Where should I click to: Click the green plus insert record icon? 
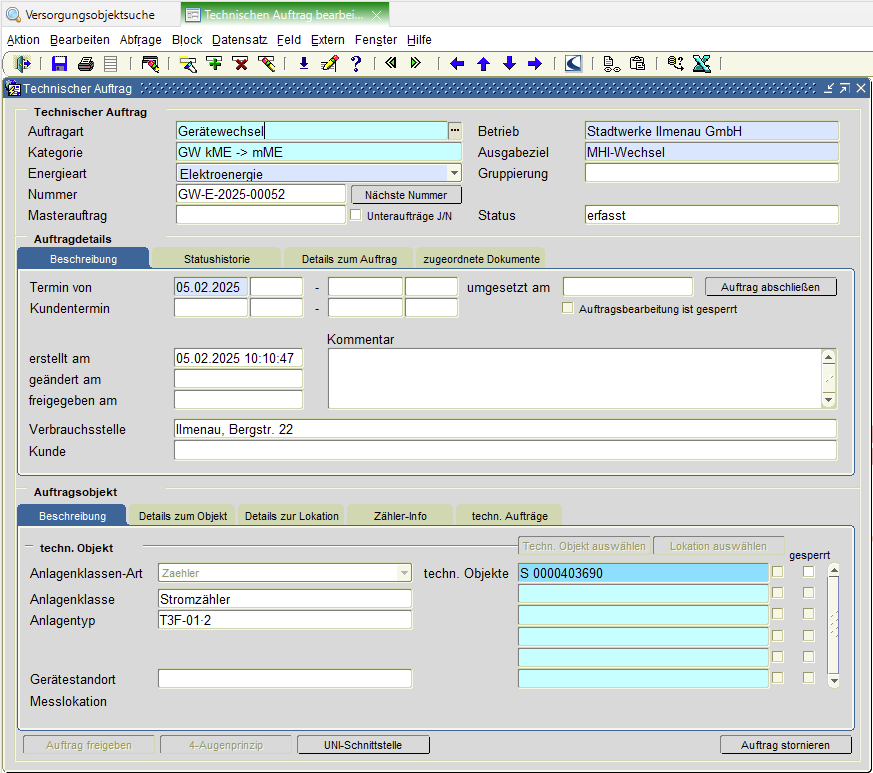point(214,64)
